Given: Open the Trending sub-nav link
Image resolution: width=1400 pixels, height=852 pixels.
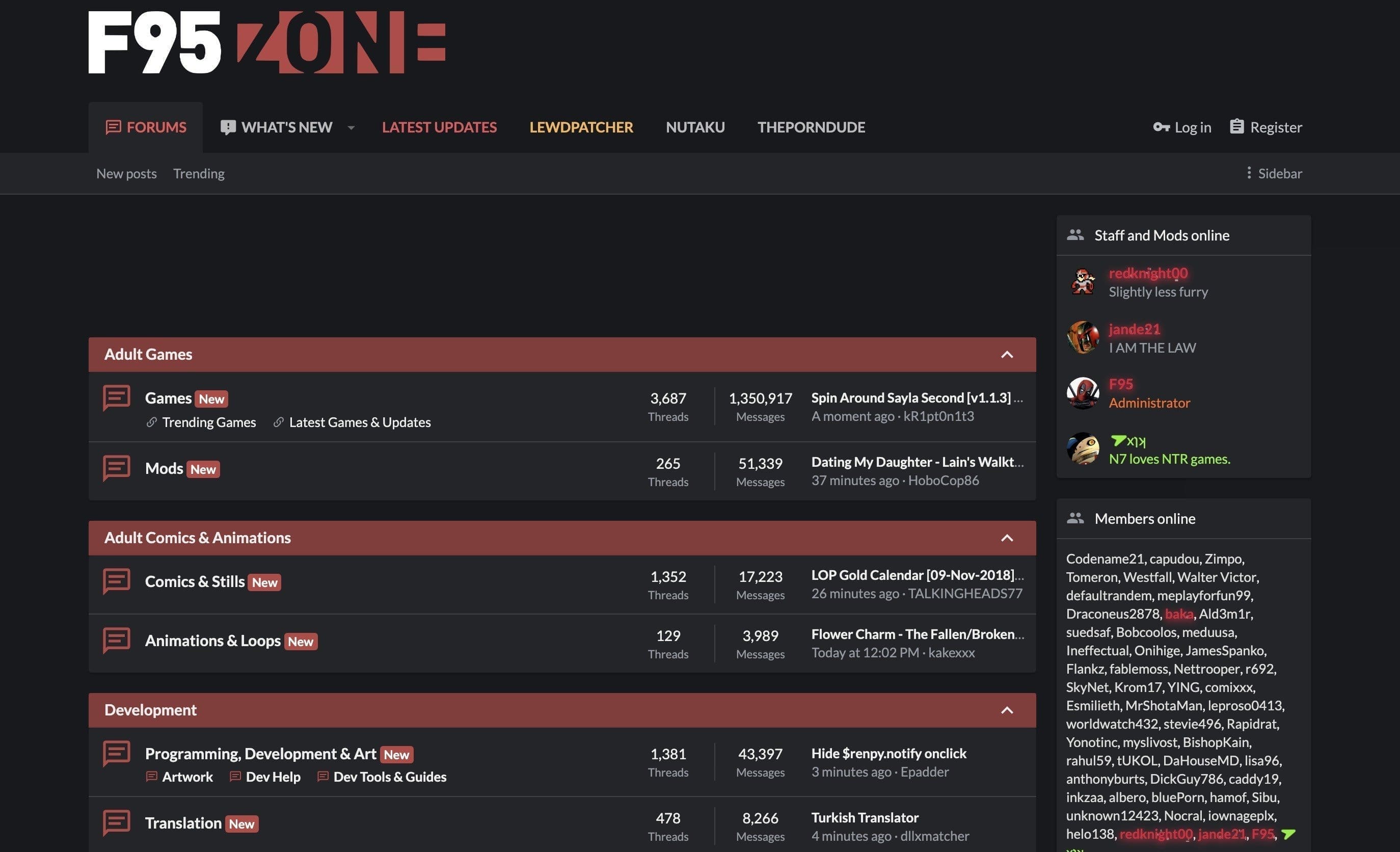Looking at the screenshot, I should click(x=199, y=173).
